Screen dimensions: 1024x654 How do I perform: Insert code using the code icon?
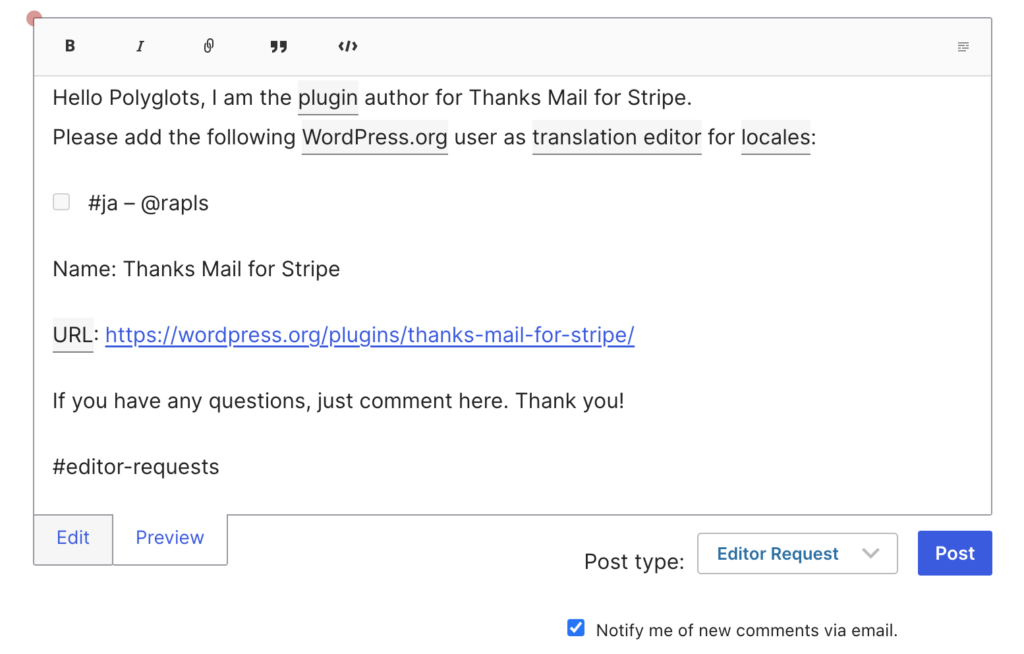(x=347, y=46)
